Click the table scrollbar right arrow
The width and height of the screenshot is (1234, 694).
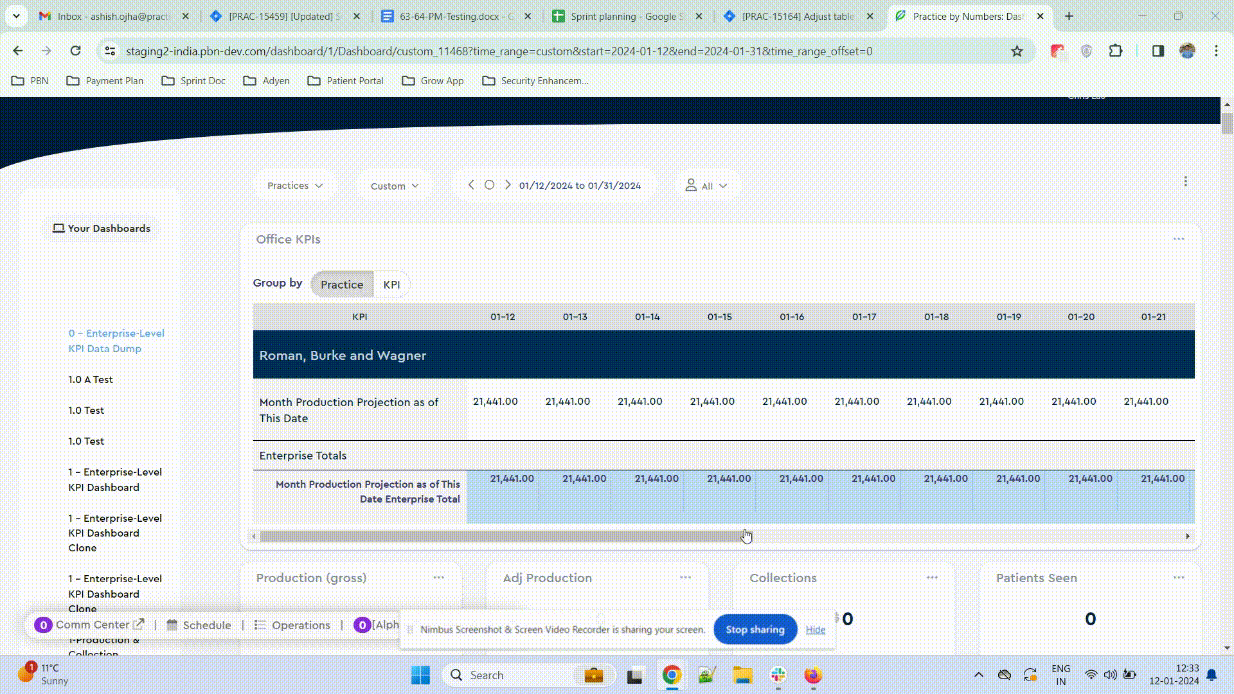tap(1188, 536)
